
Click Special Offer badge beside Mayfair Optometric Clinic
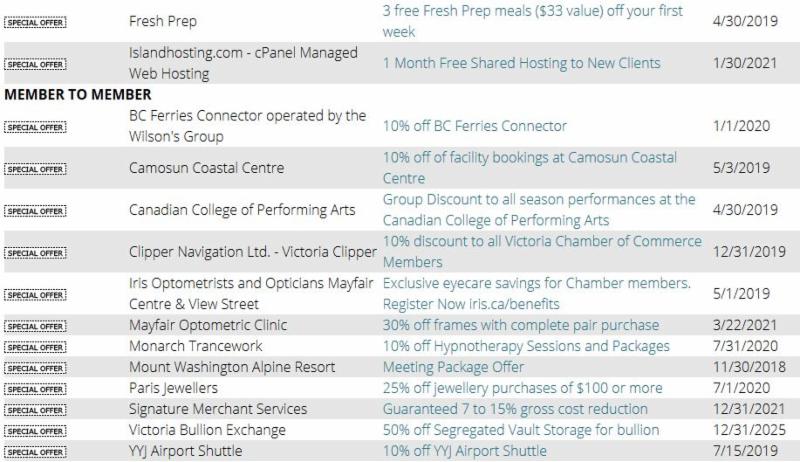tap(35, 326)
